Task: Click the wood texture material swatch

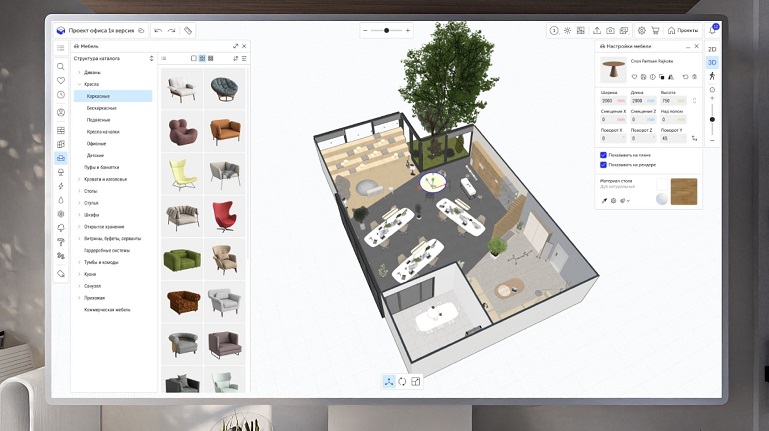Action: point(683,190)
